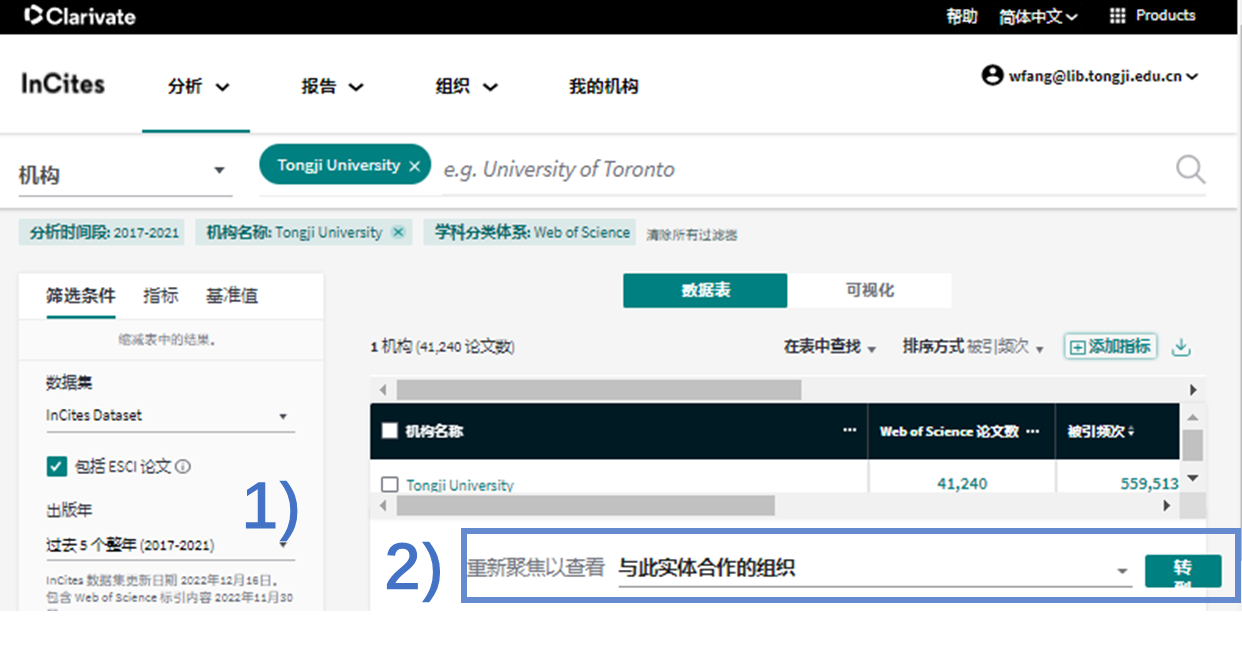
Task: Toggle 包括 ESCI 论文 checkbox
Action: pyautogui.click(x=56, y=466)
